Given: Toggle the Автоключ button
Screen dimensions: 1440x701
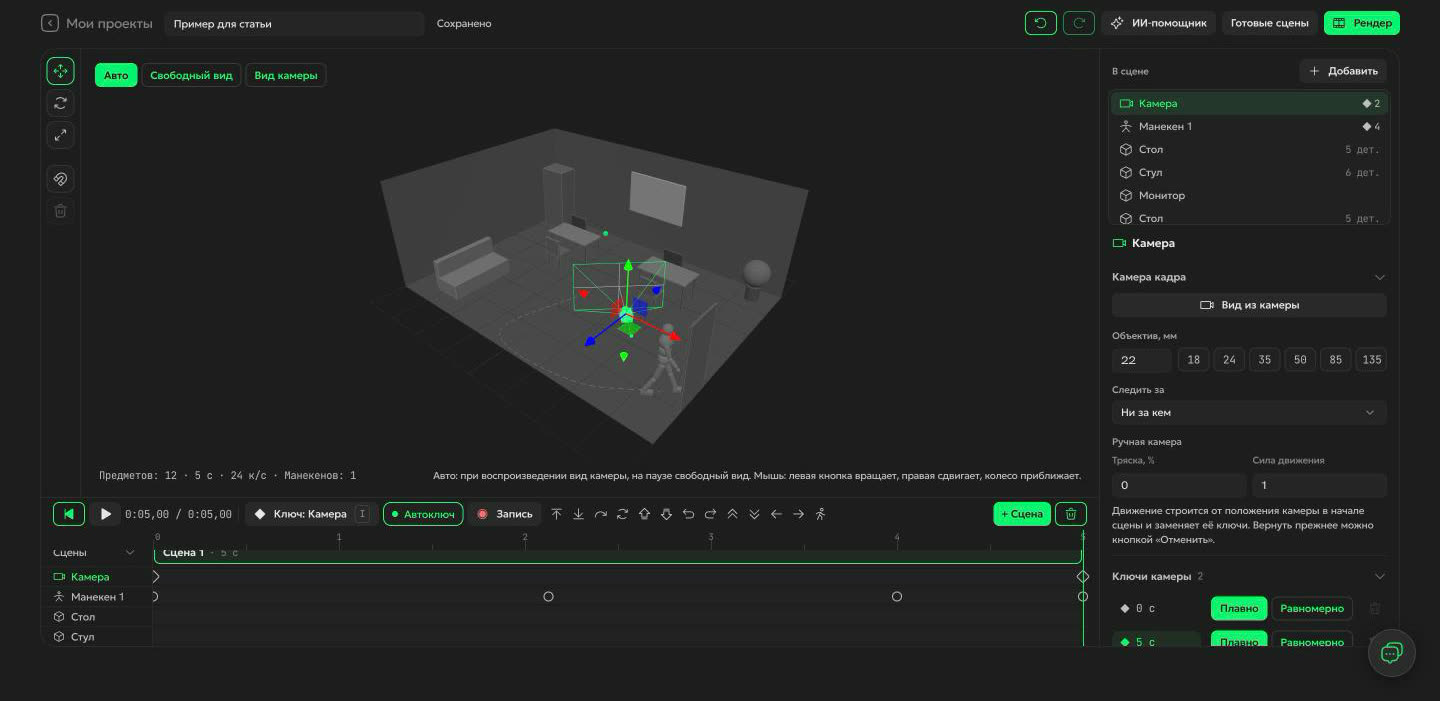Looking at the screenshot, I should click(423, 514).
